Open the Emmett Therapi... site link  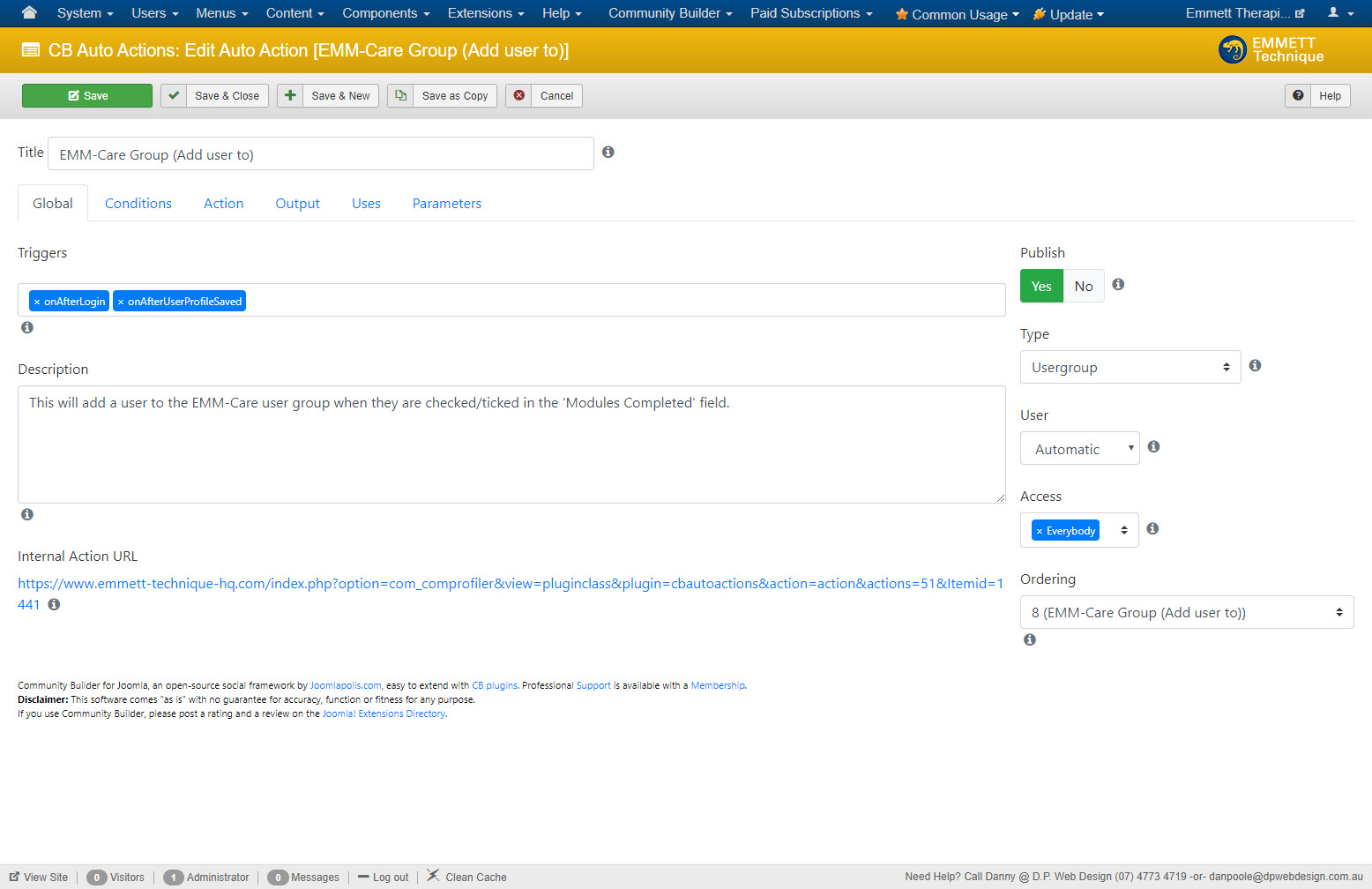(1245, 13)
